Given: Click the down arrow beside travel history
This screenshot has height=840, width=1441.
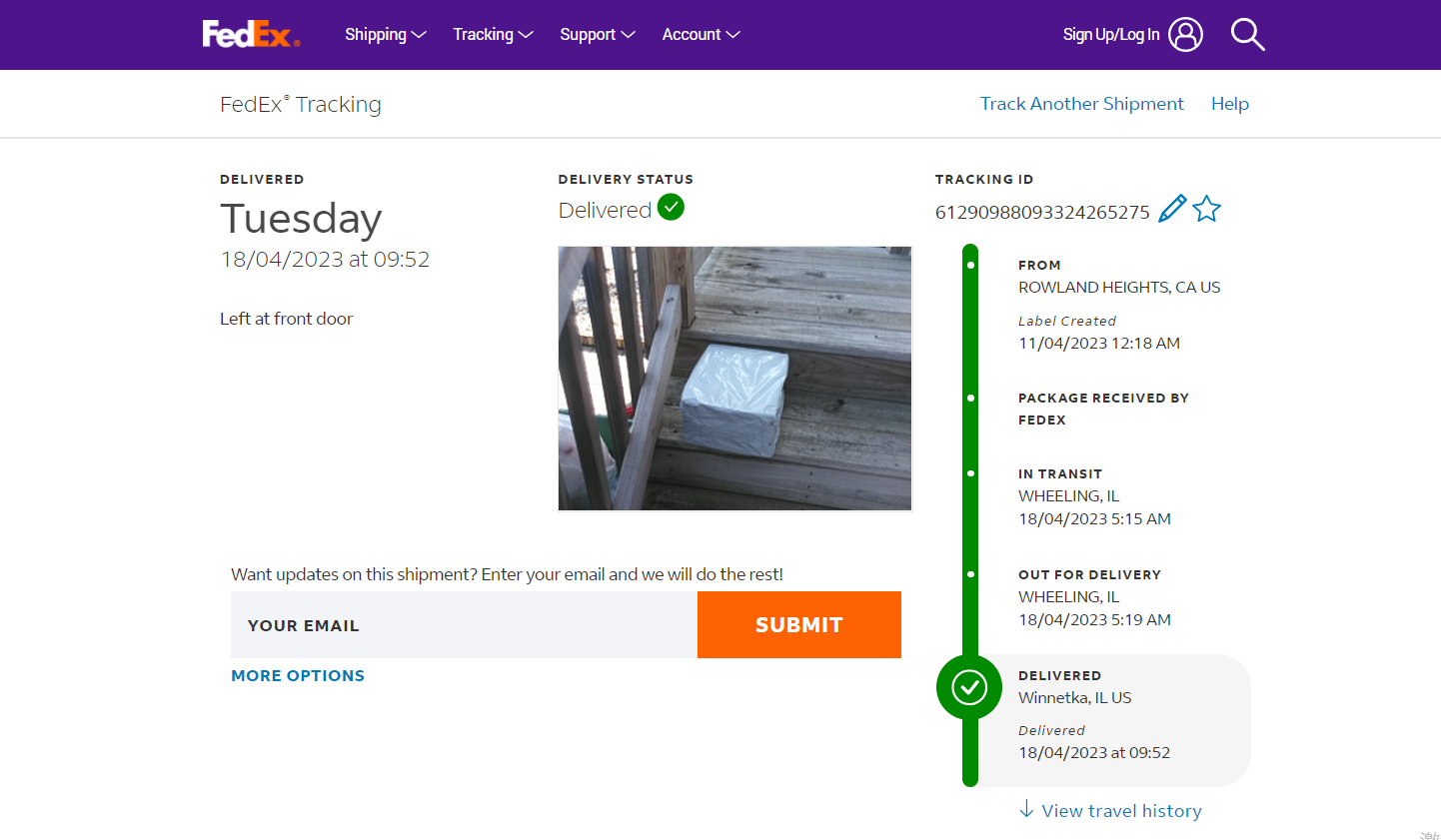Looking at the screenshot, I should (x=1026, y=809).
